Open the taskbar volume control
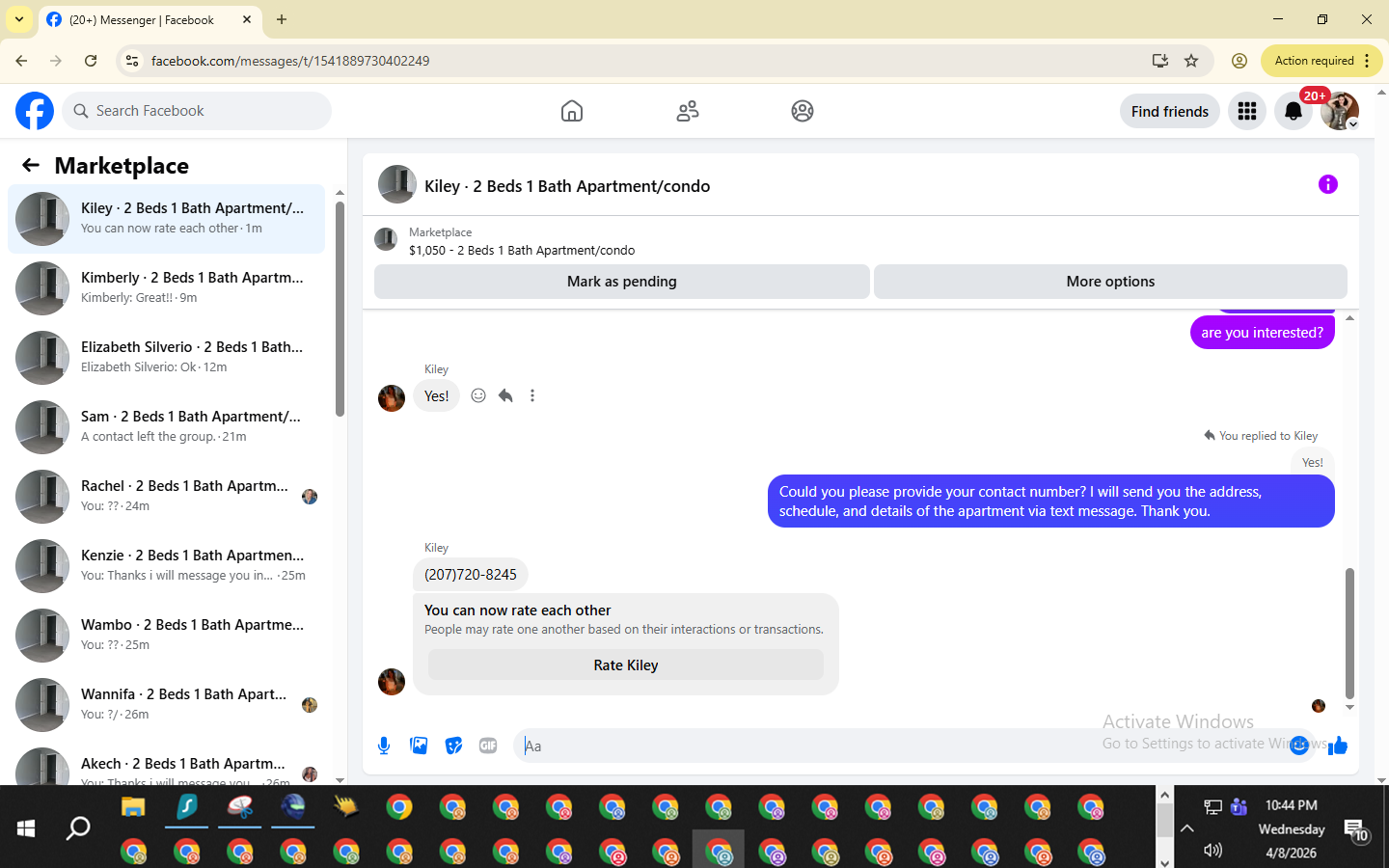Viewport: 1389px width, 868px height. 1212,850
